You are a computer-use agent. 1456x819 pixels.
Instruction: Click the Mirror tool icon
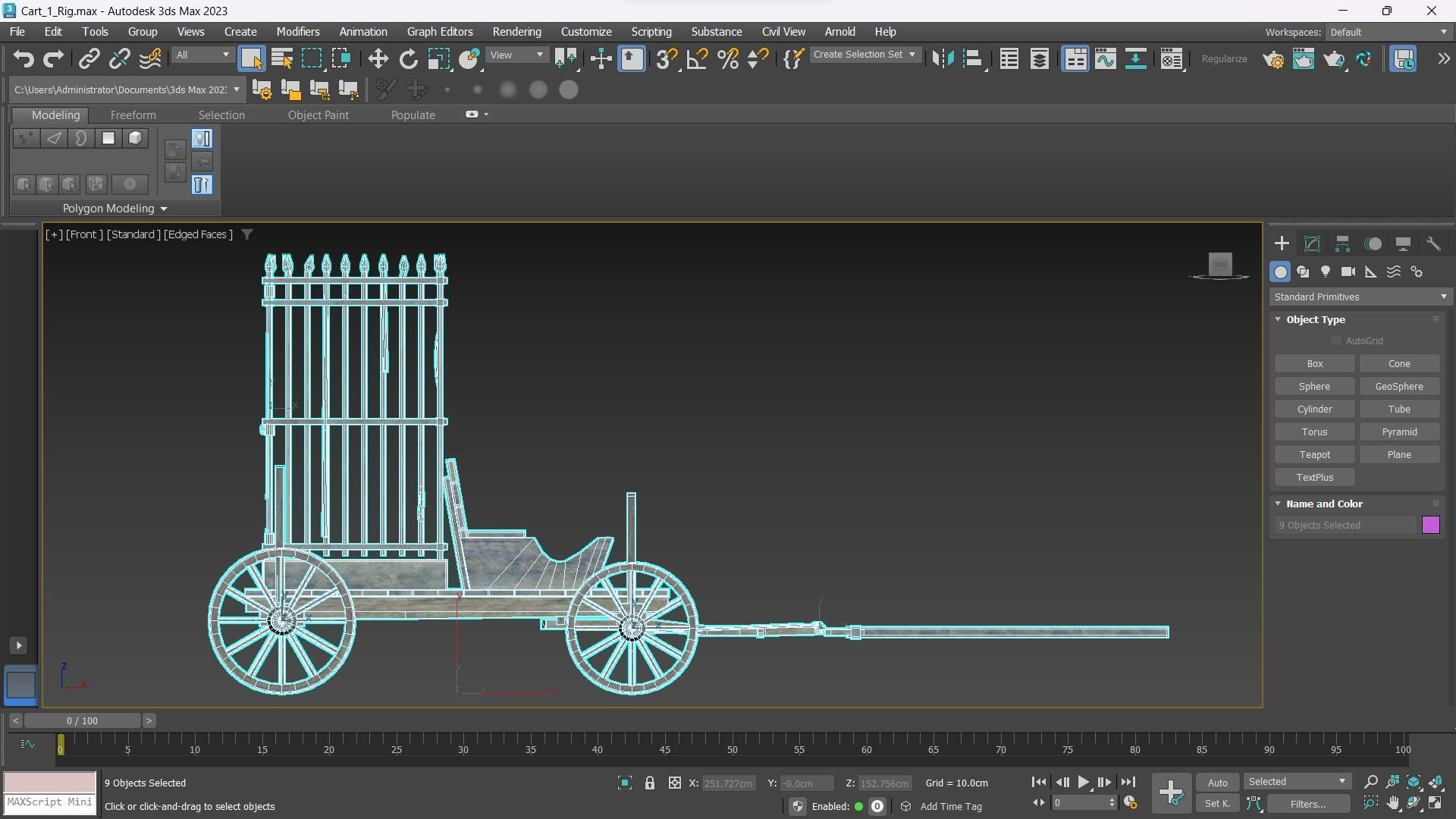point(943,59)
